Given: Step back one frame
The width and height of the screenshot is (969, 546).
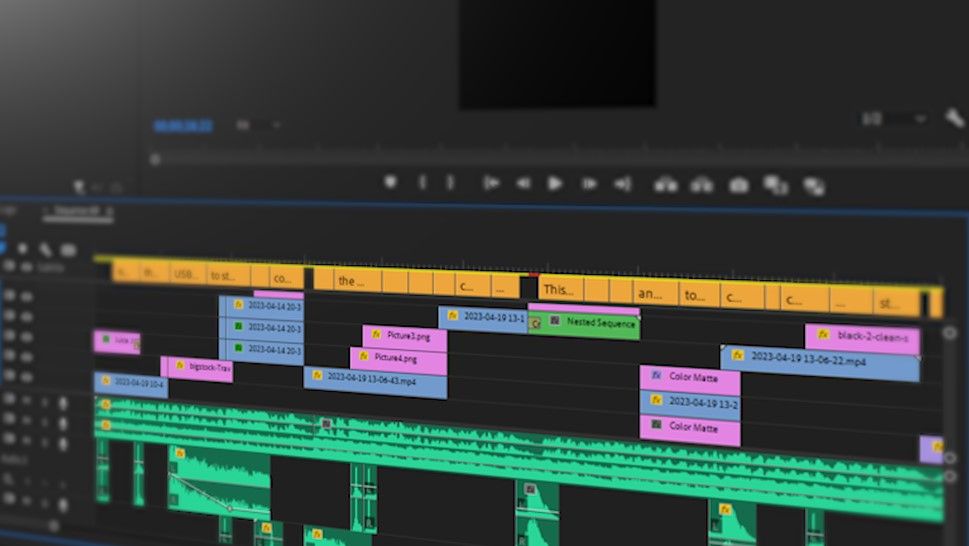Looking at the screenshot, I should point(523,183).
